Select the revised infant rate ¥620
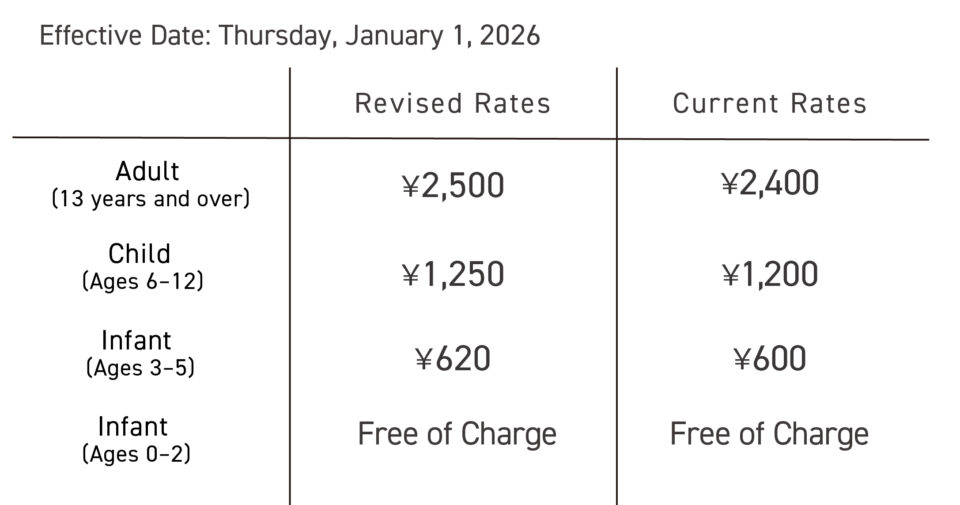The width and height of the screenshot is (960, 505). [x=452, y=358]
